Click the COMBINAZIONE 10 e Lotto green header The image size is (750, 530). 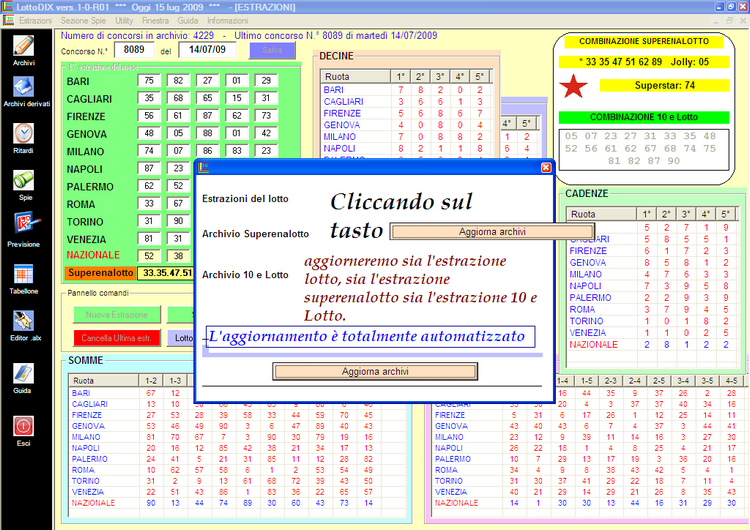[643, 117]
